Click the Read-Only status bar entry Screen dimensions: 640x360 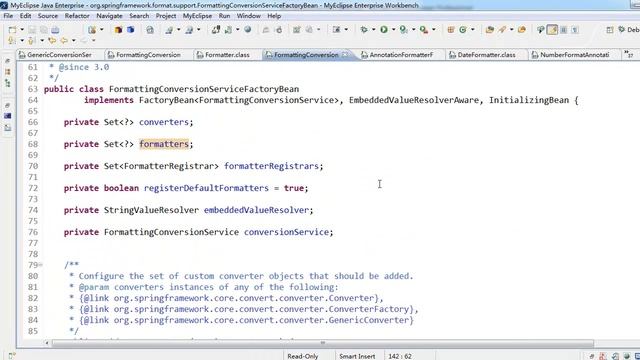[303, 356]
